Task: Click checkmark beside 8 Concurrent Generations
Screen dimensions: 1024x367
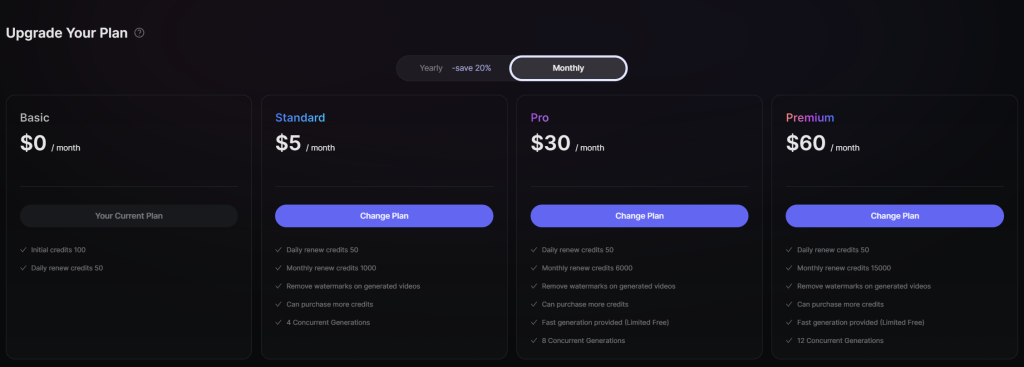Action: click(534, 341)
